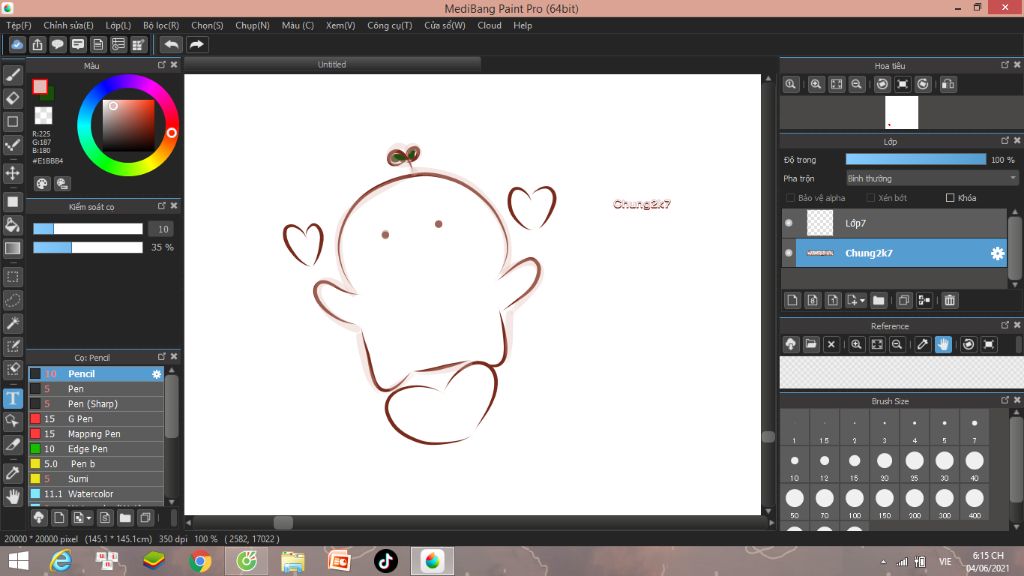Open the Chỉnh sửa(E) menu
The image size is (1024, 576).
tap(68, 25)
